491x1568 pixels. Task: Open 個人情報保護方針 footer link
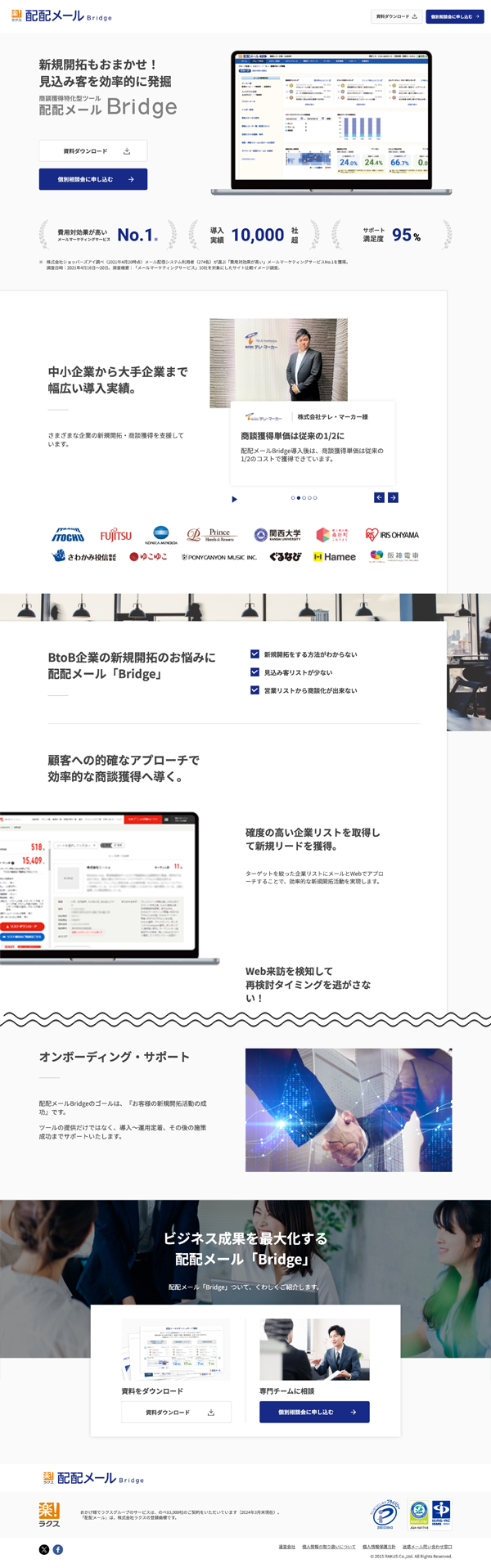[x=379, y=1547]
